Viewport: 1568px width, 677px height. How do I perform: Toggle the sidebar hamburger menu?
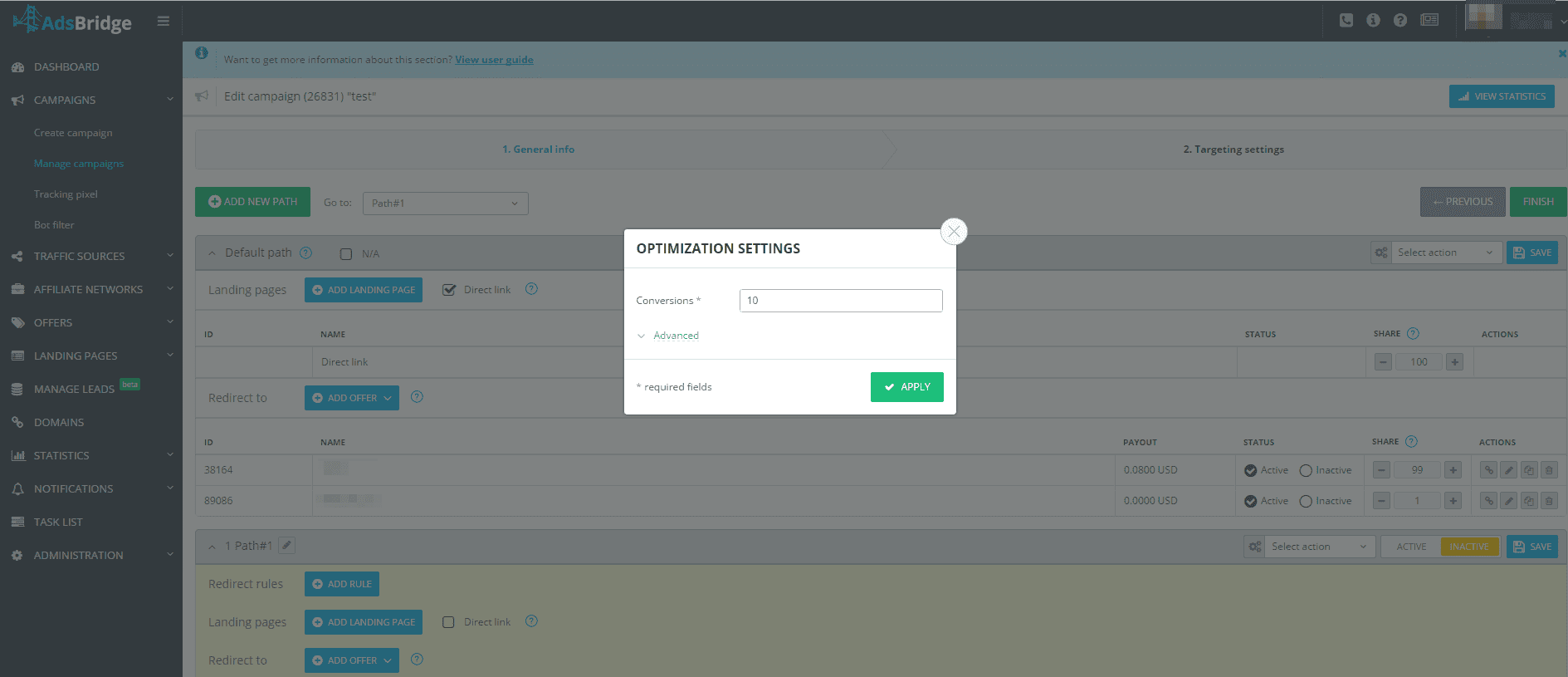[x=164, y=21]
